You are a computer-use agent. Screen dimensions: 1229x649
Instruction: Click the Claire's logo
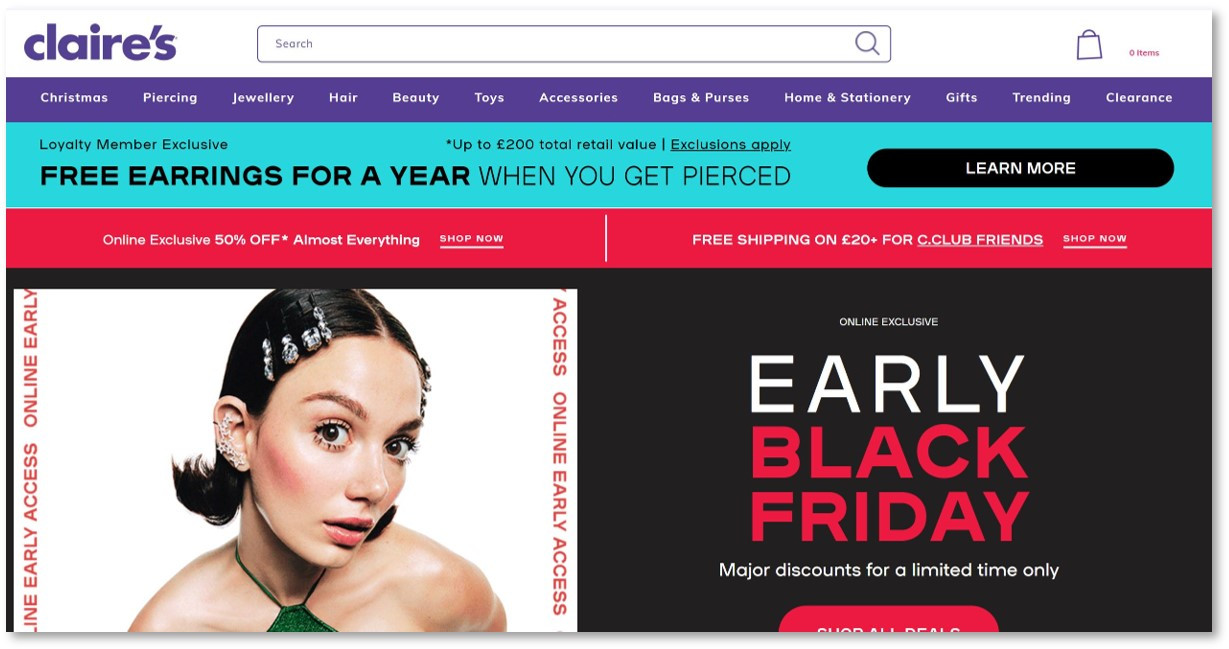[100, 43]
